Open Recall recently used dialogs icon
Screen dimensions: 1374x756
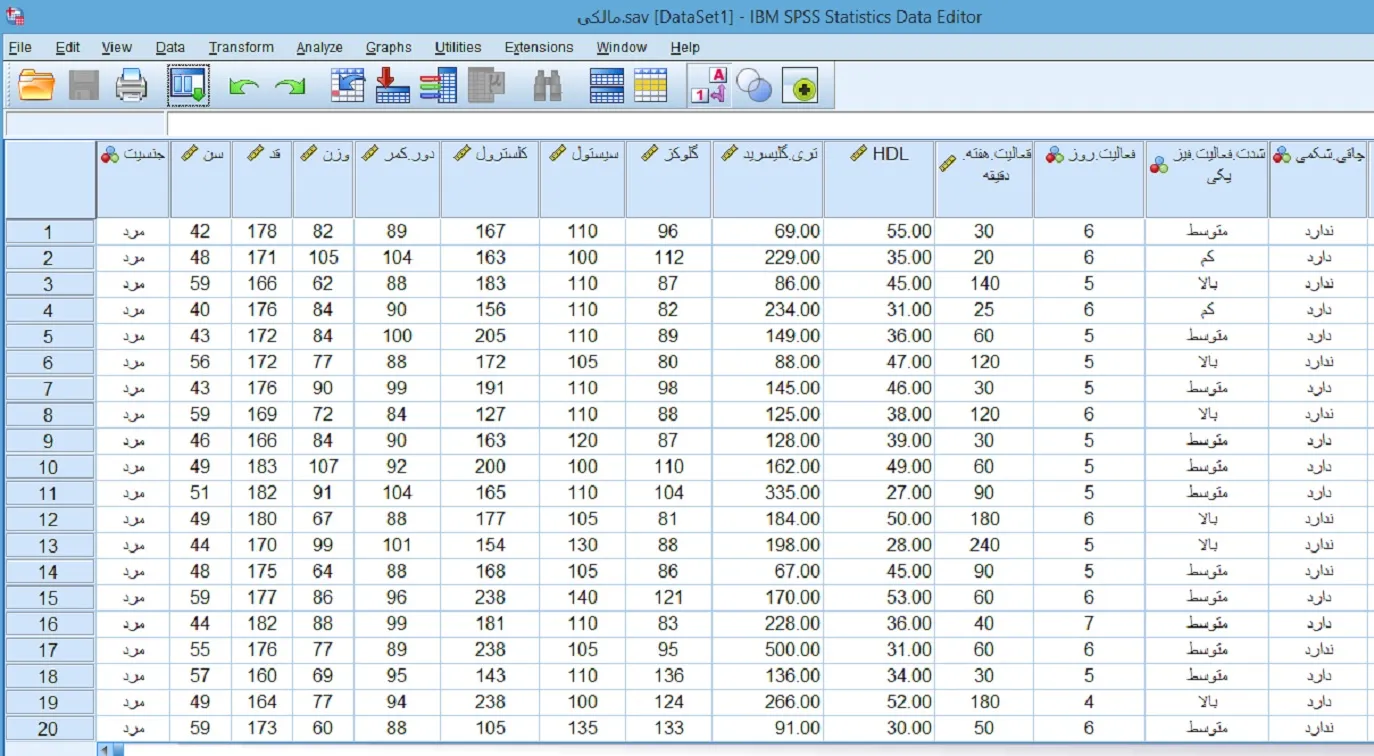[187, 86]
